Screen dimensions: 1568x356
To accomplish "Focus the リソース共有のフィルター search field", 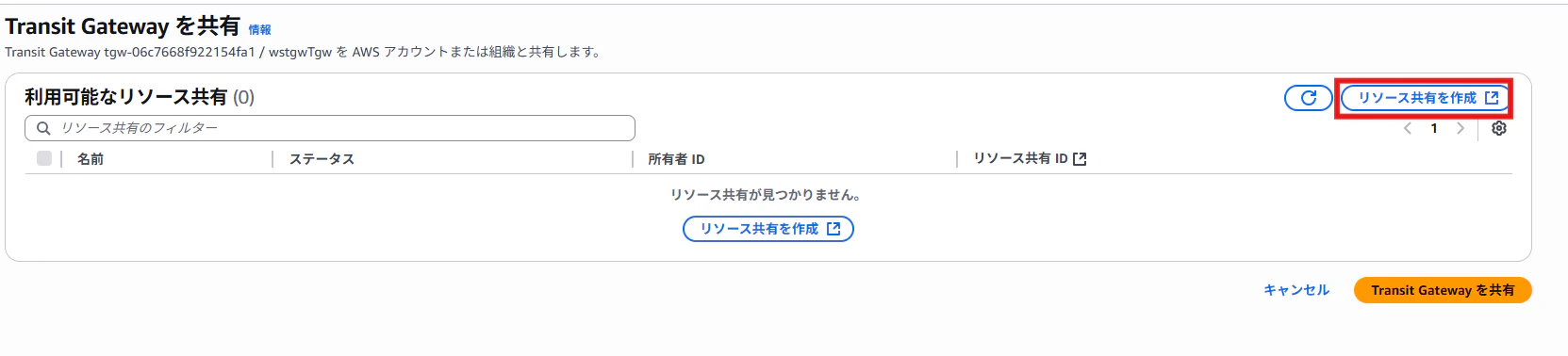I will pos(330,128).
